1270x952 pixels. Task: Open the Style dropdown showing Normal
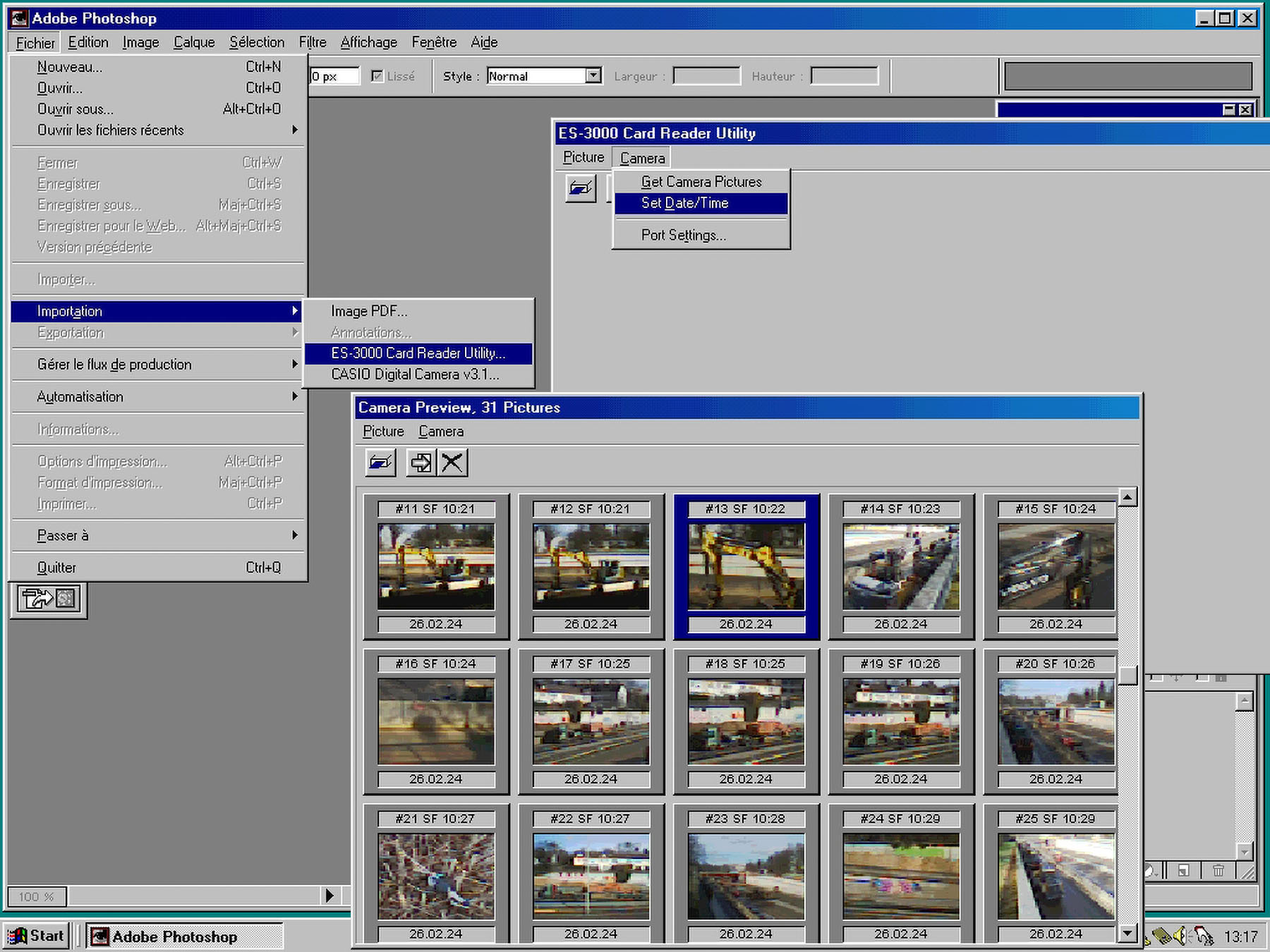(594, 75)
